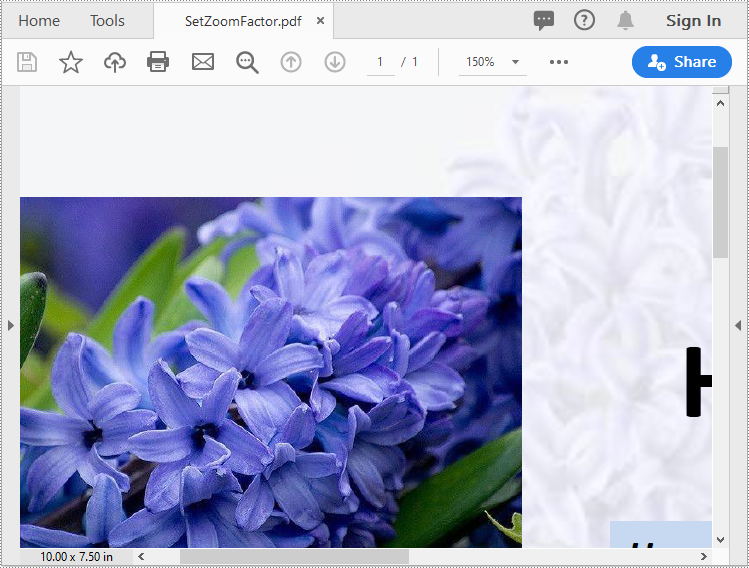Image resolution: width=749 pixels, height=568 pixels.
Task: Click vertical scrollbar down arrow
Action: (x=720, y=540)
